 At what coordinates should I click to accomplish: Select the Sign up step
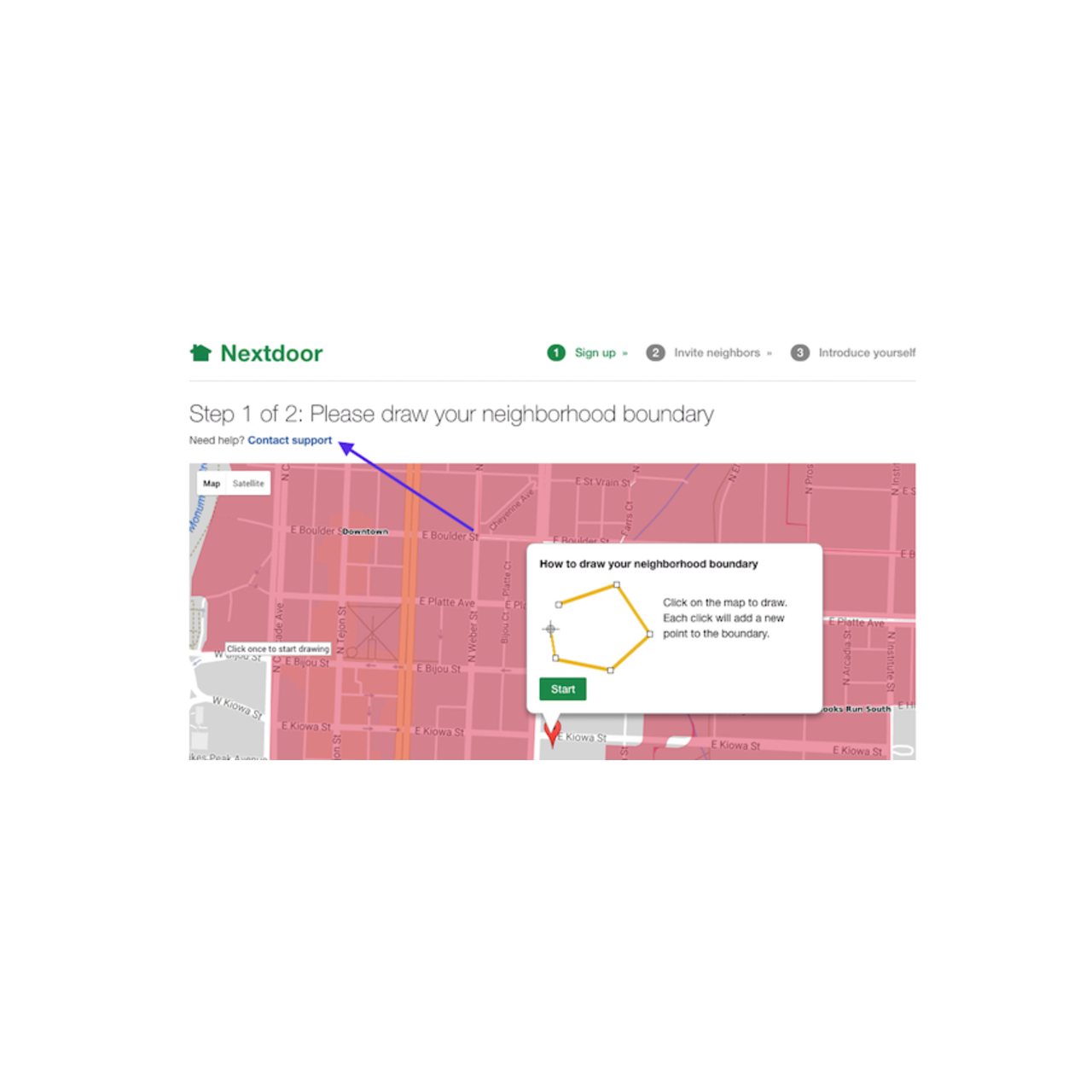pyautogui.click(x=595, y=352)
